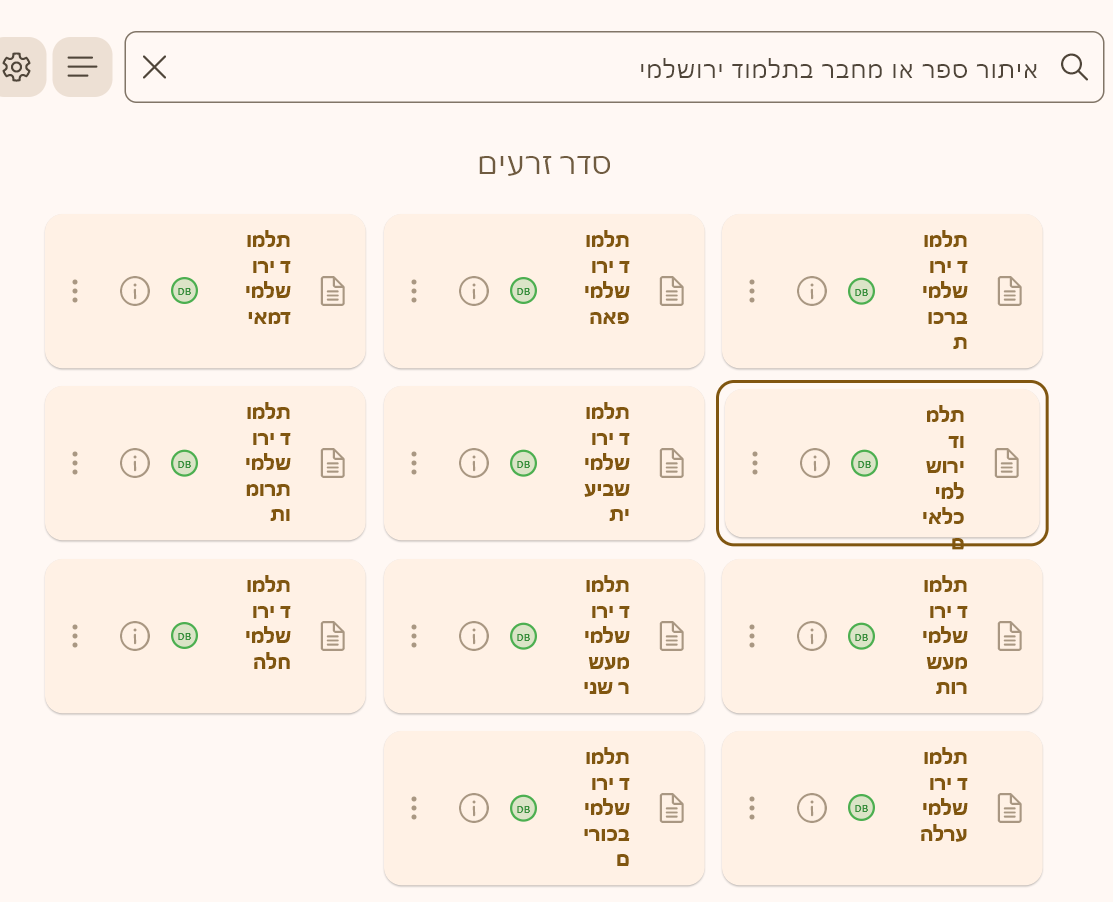Click the document icon on the Demai card
Screen dimensions: 1113x902
[x=332, y=291]
